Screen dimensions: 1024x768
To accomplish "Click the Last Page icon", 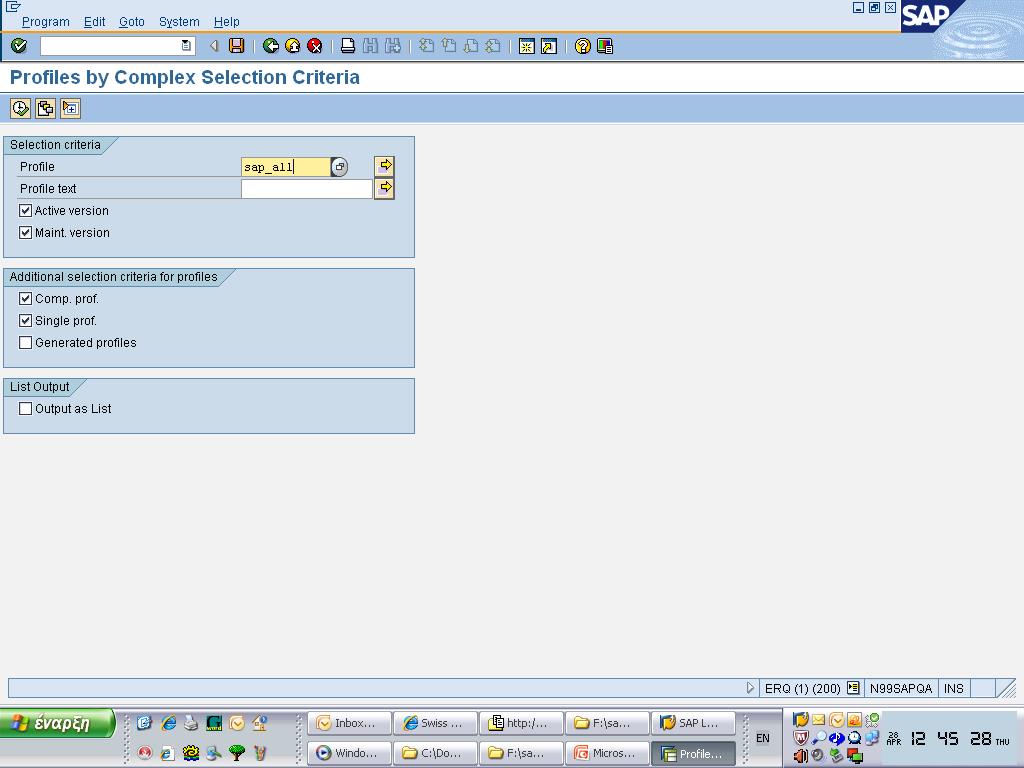I will 493,46.
